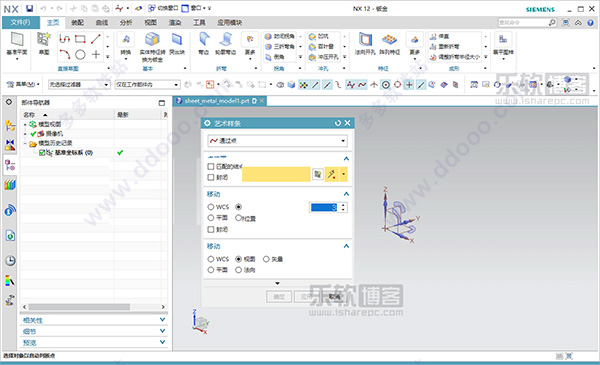
Task: Click 实体特征转换为钣金 icon
Action: pyautogui.click(x=152, y=39)
